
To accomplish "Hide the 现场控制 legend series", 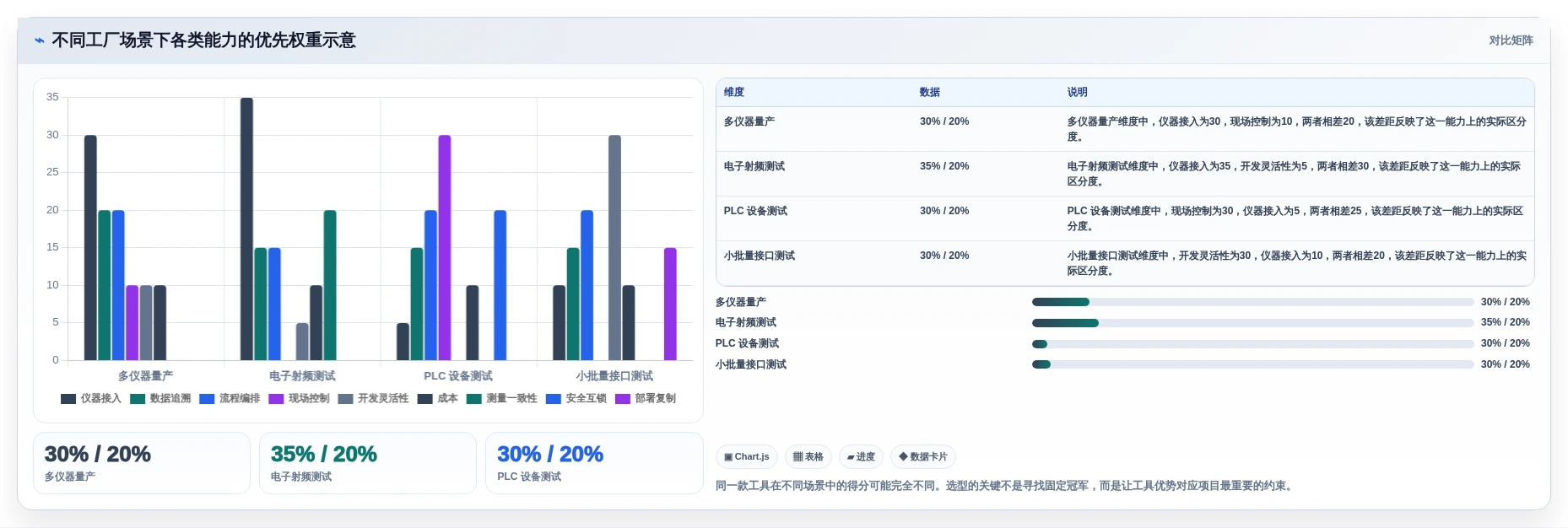I will (x=299, y=399).
